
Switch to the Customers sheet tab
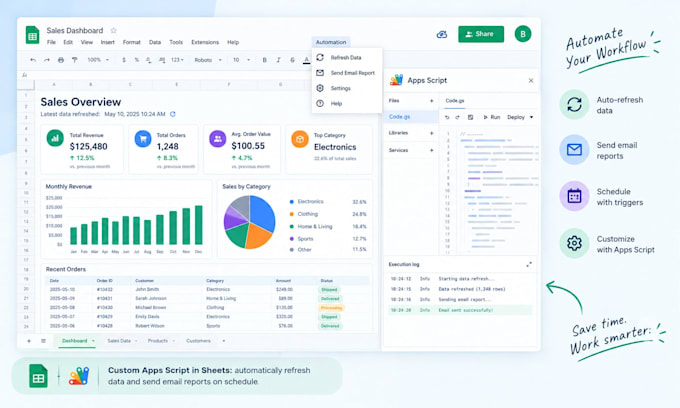(199, 341)
